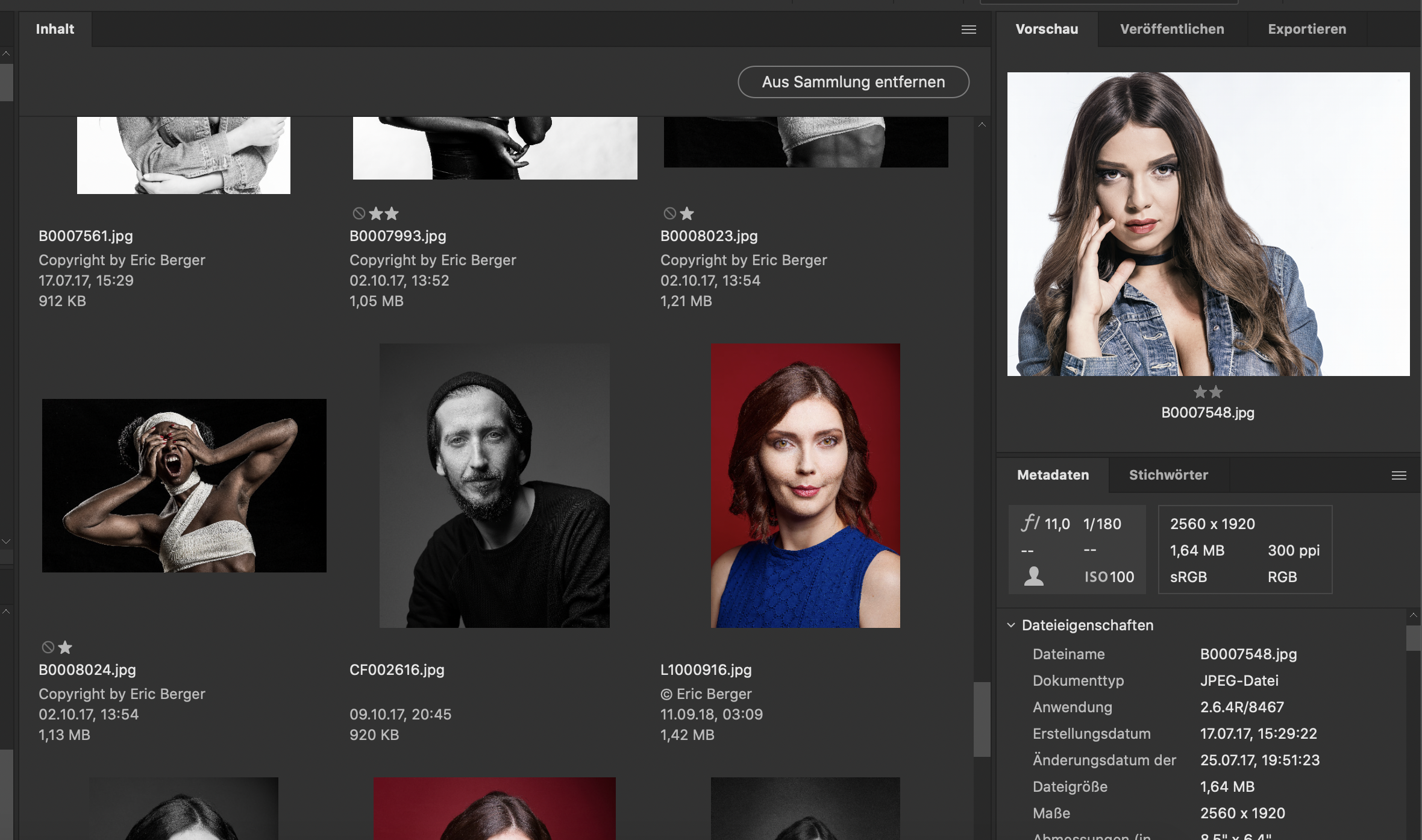This screenshot has height=840, width=1422.
Task: Click reject icon under B0008024.jpg
Action: pos(48,647)
